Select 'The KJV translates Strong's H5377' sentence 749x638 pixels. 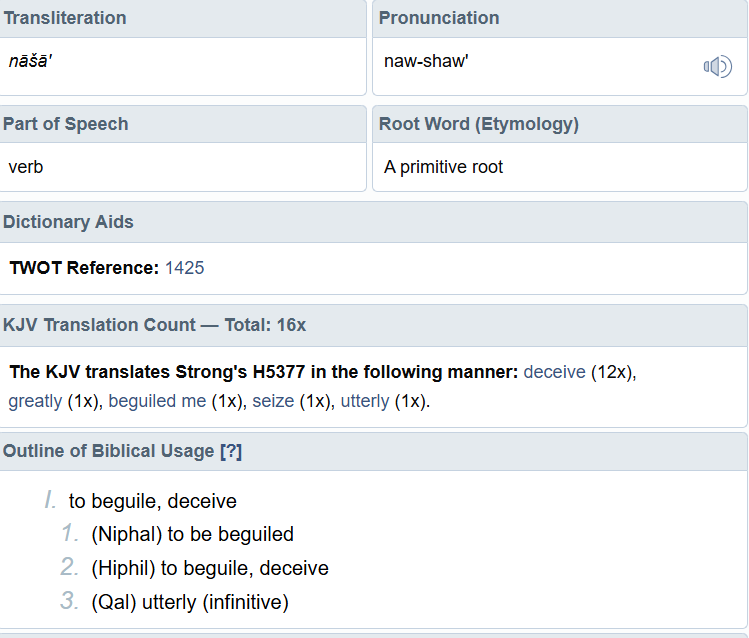pos(264,372)
